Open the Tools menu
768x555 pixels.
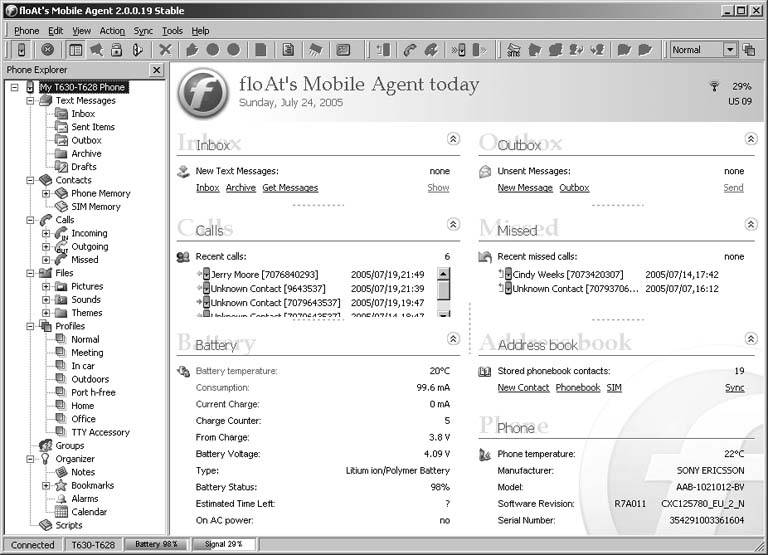[x=172, y=31]
